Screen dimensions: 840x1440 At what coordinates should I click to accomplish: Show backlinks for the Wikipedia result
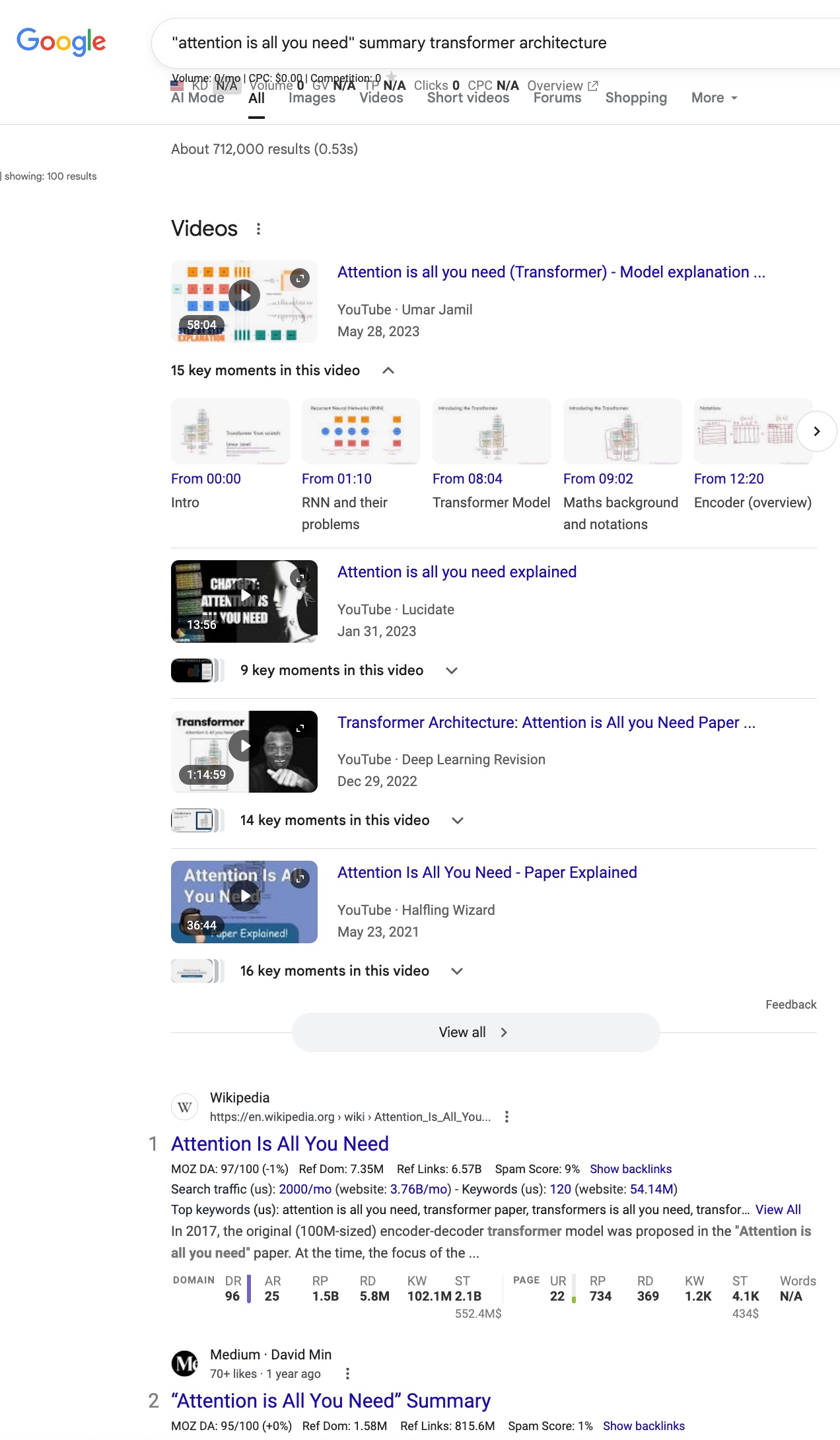(x=631, y=1169)
